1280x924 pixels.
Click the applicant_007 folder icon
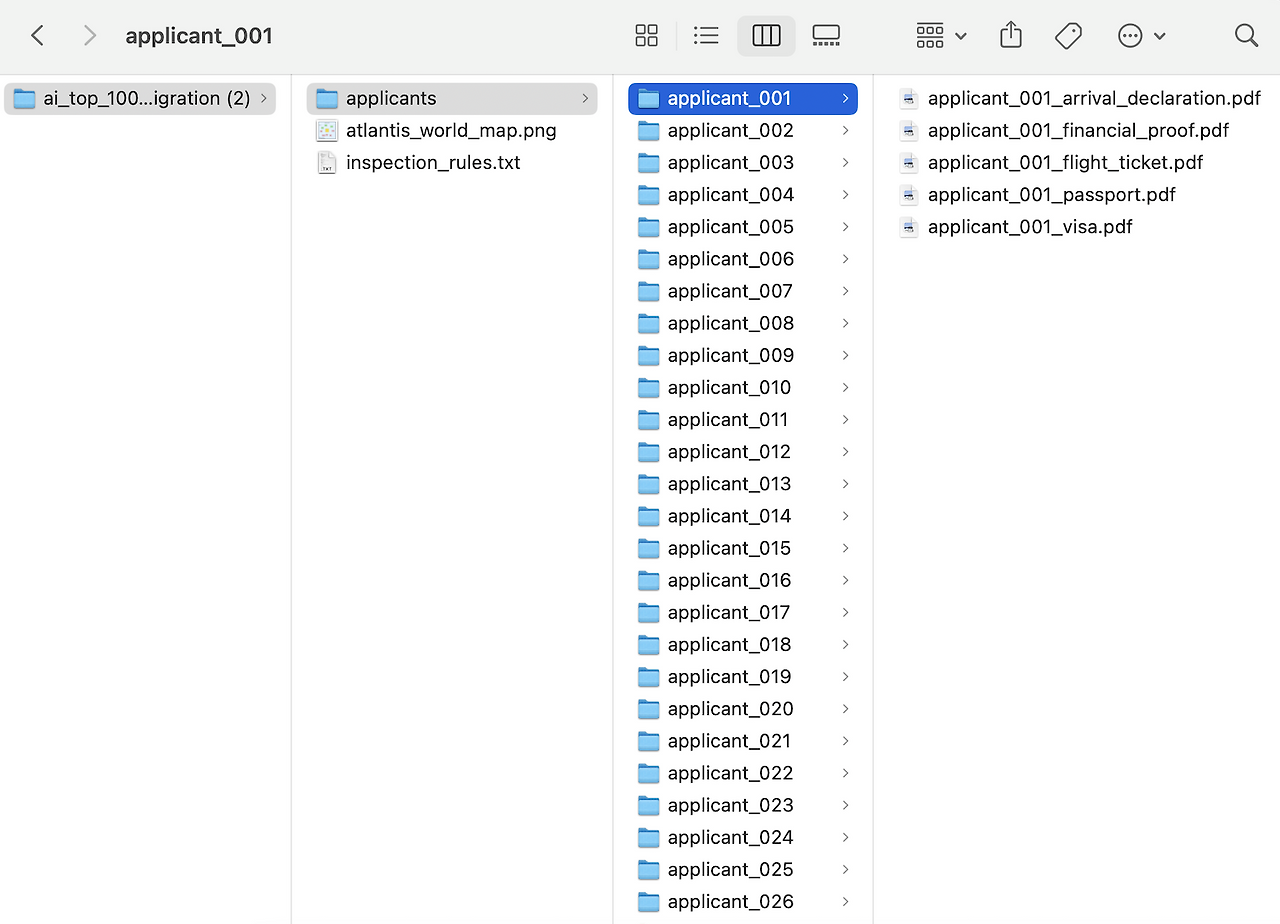pos(649,291)
